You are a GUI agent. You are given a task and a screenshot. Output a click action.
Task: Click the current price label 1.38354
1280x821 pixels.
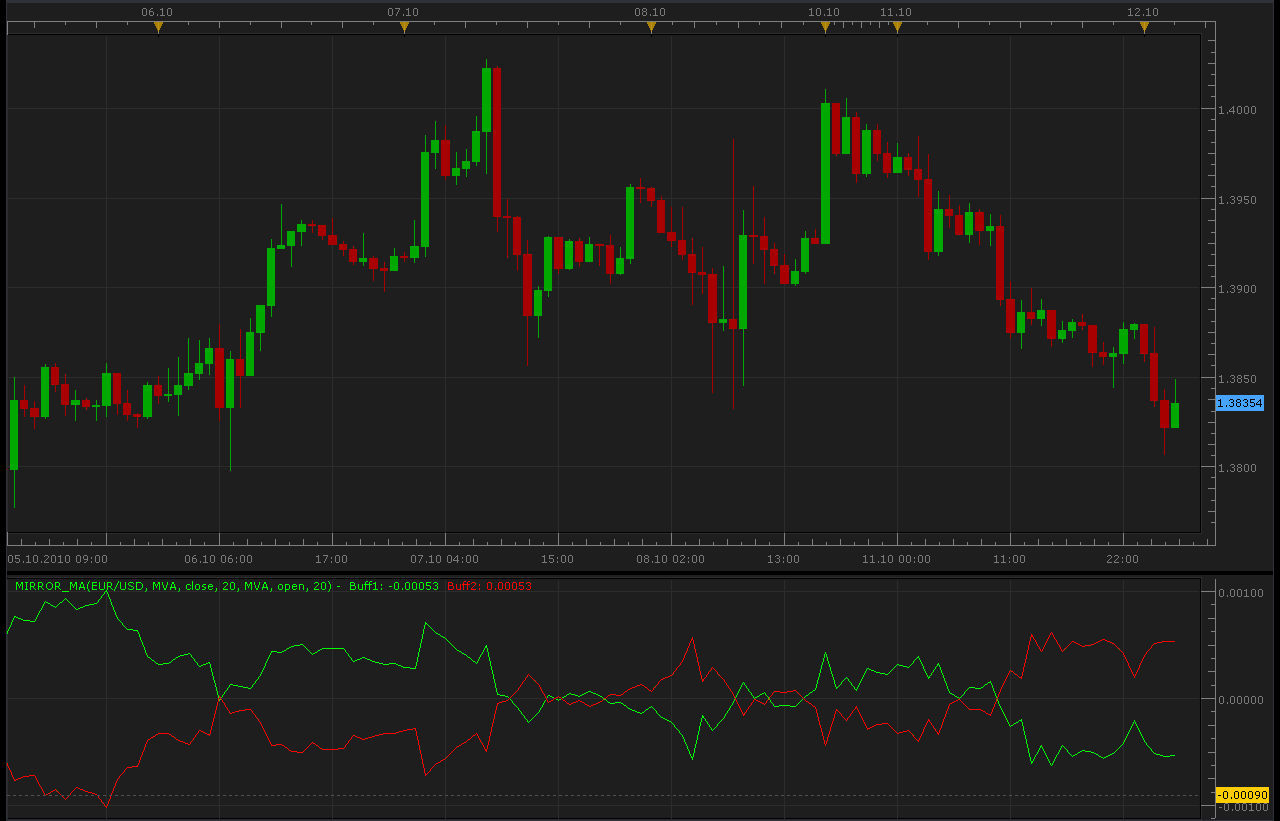[x=1239, y=403]
